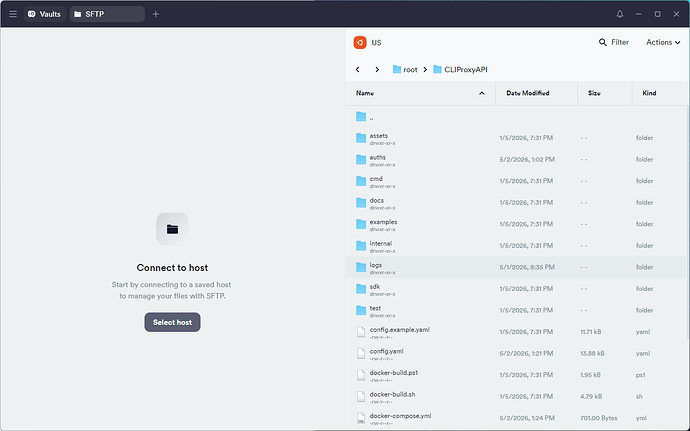Add a new tab with plus icon

[155, 14]
